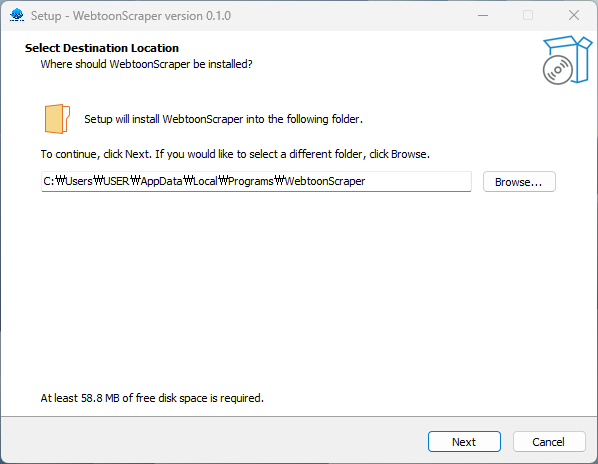
Task: Click the WebtoonScraper app icon in title bar
Action: click(17, 15)
